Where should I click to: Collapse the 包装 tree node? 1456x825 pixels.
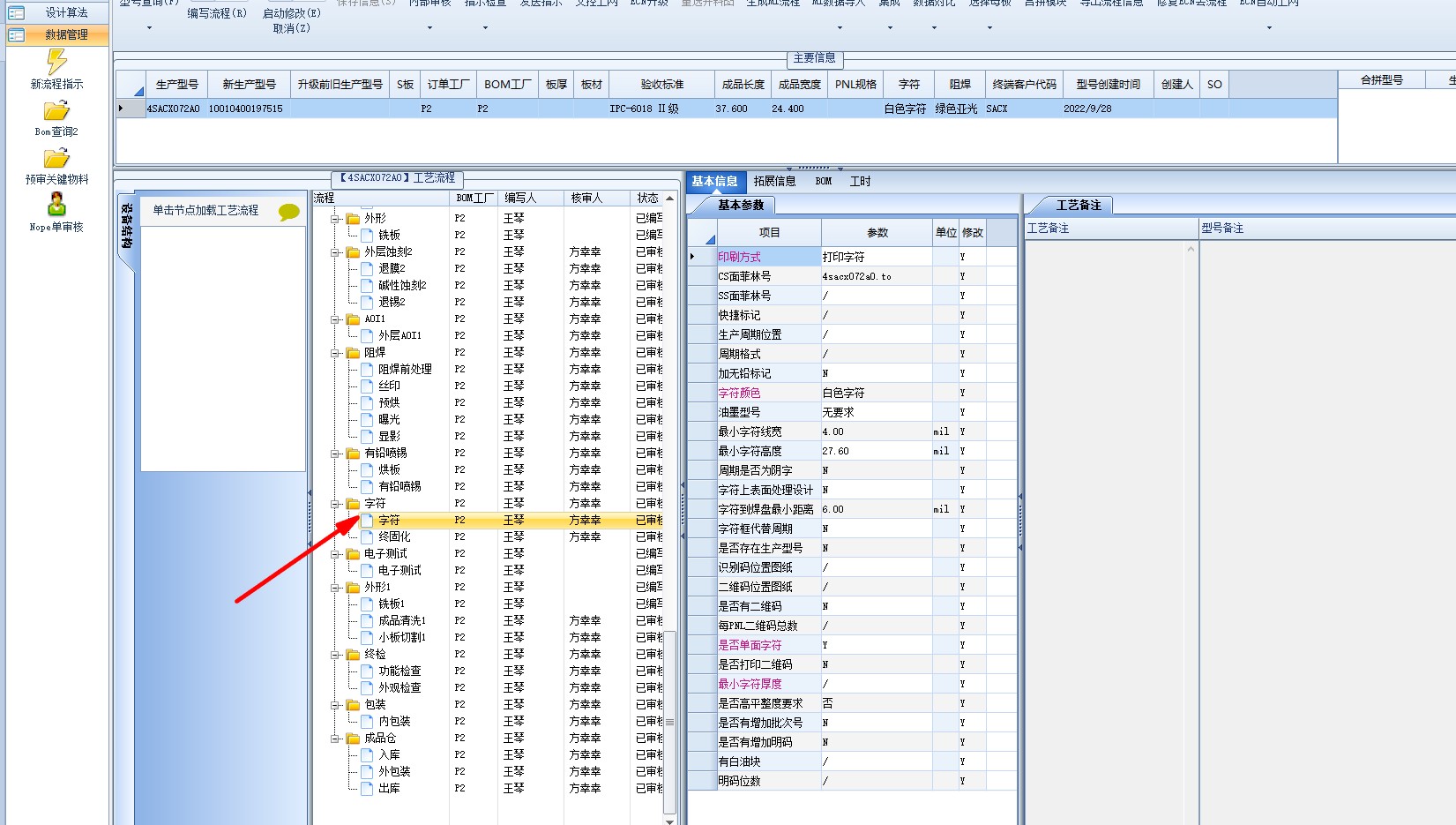click(335, 704)
